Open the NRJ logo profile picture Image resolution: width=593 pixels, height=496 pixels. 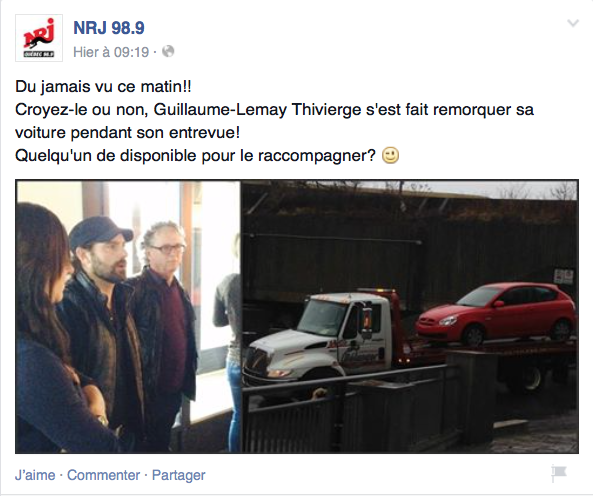pyautogui.click(x=39, y=38)
